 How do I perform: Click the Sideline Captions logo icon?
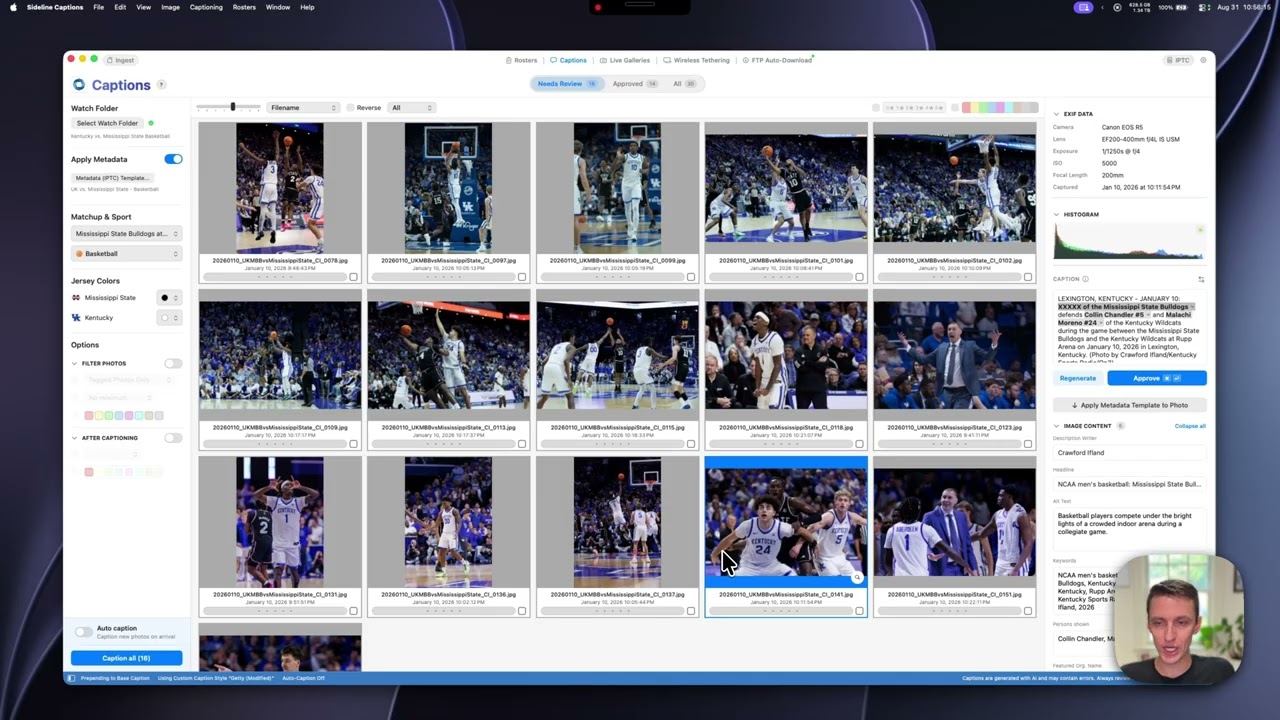click(79, 85)
